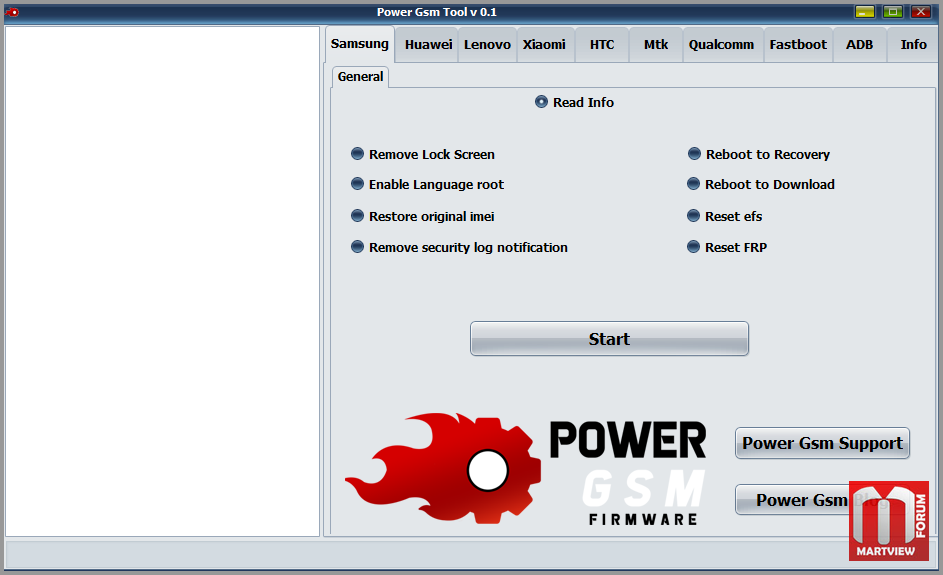Screen dimensions: 943x575
Task: Open the Huawei tab
Action: click(x=428, y=45)
